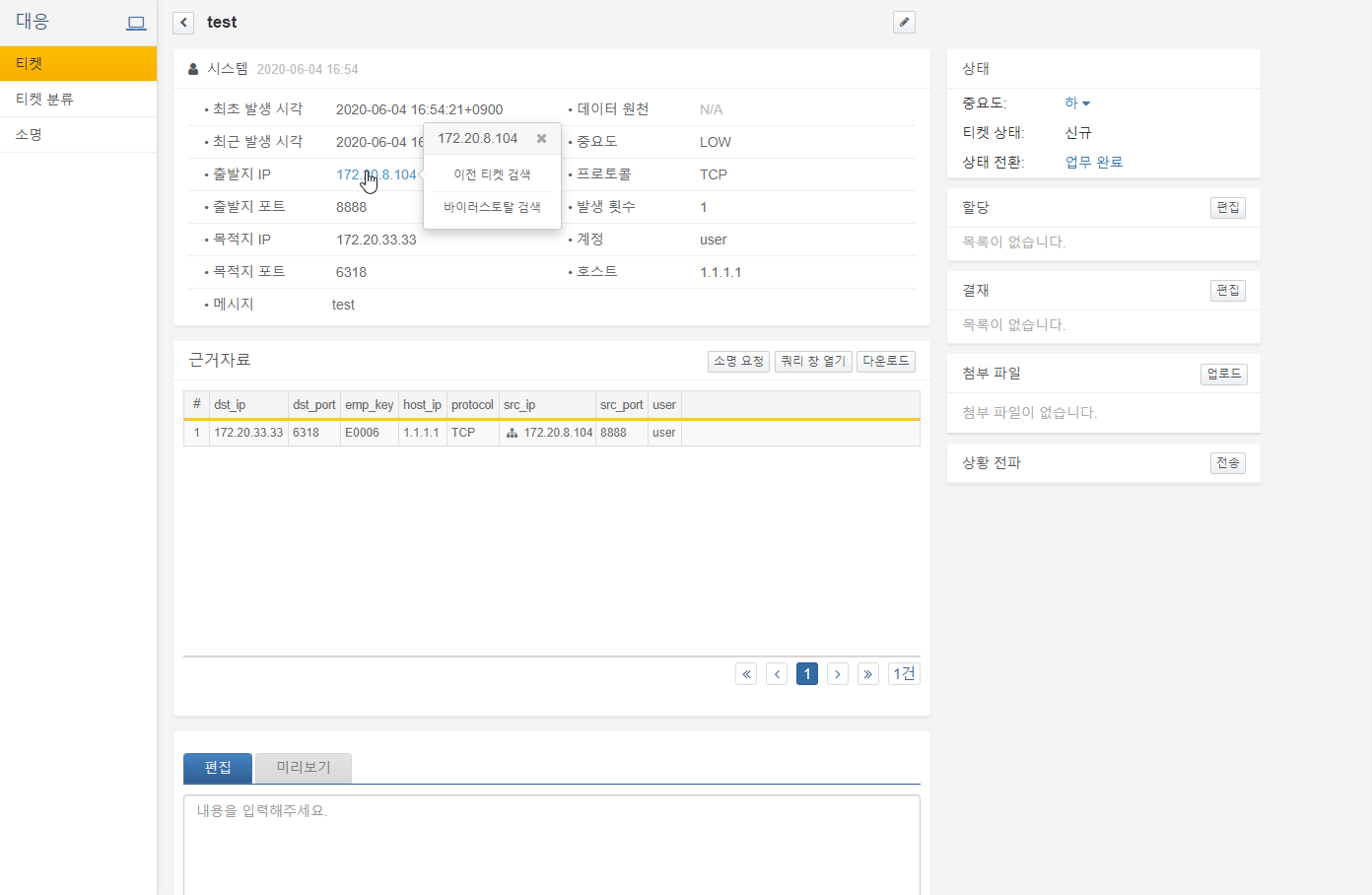Go to previous page of evidence table

pyautogui.click(x=777, y=674)
